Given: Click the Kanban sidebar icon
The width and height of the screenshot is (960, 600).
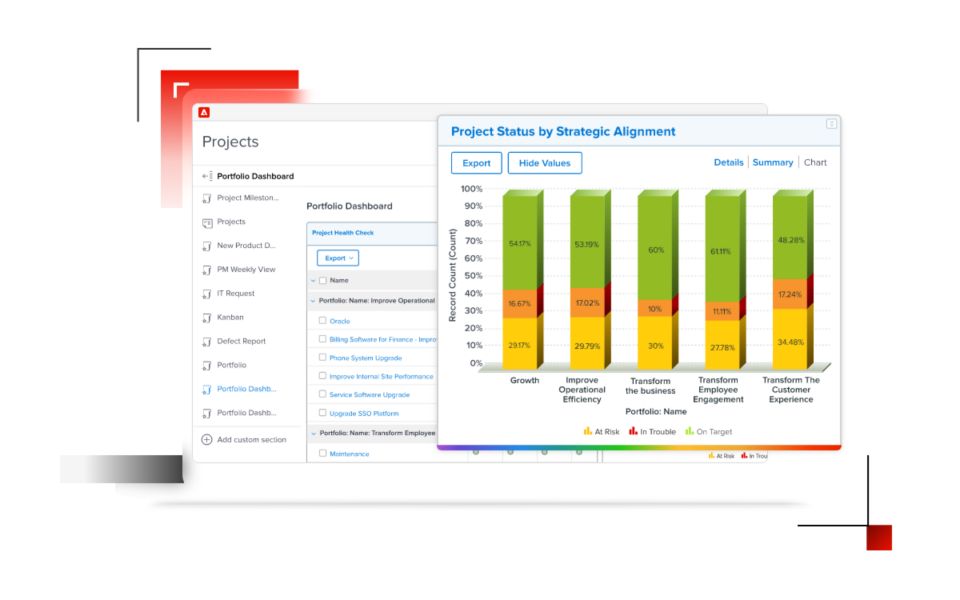Looking at the screenshot, I should (207, 317).
